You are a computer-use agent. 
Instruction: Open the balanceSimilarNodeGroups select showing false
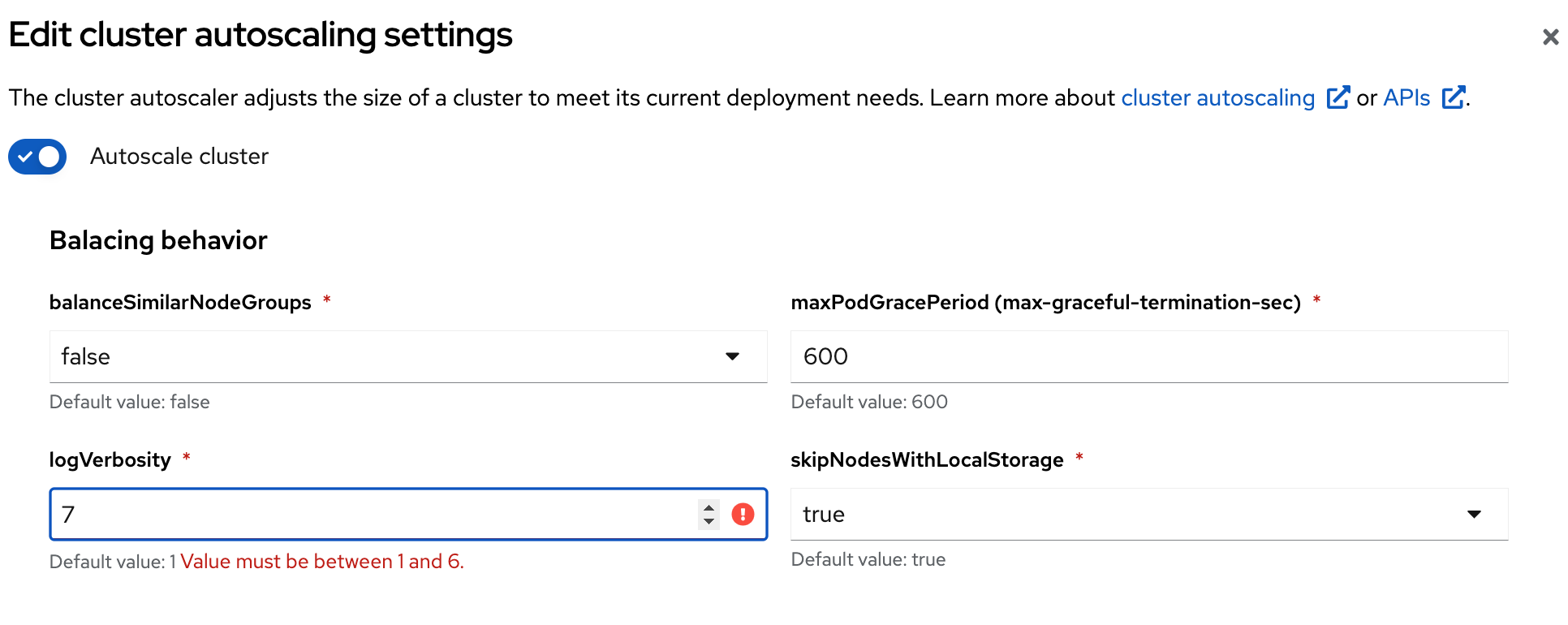point(390,356)
